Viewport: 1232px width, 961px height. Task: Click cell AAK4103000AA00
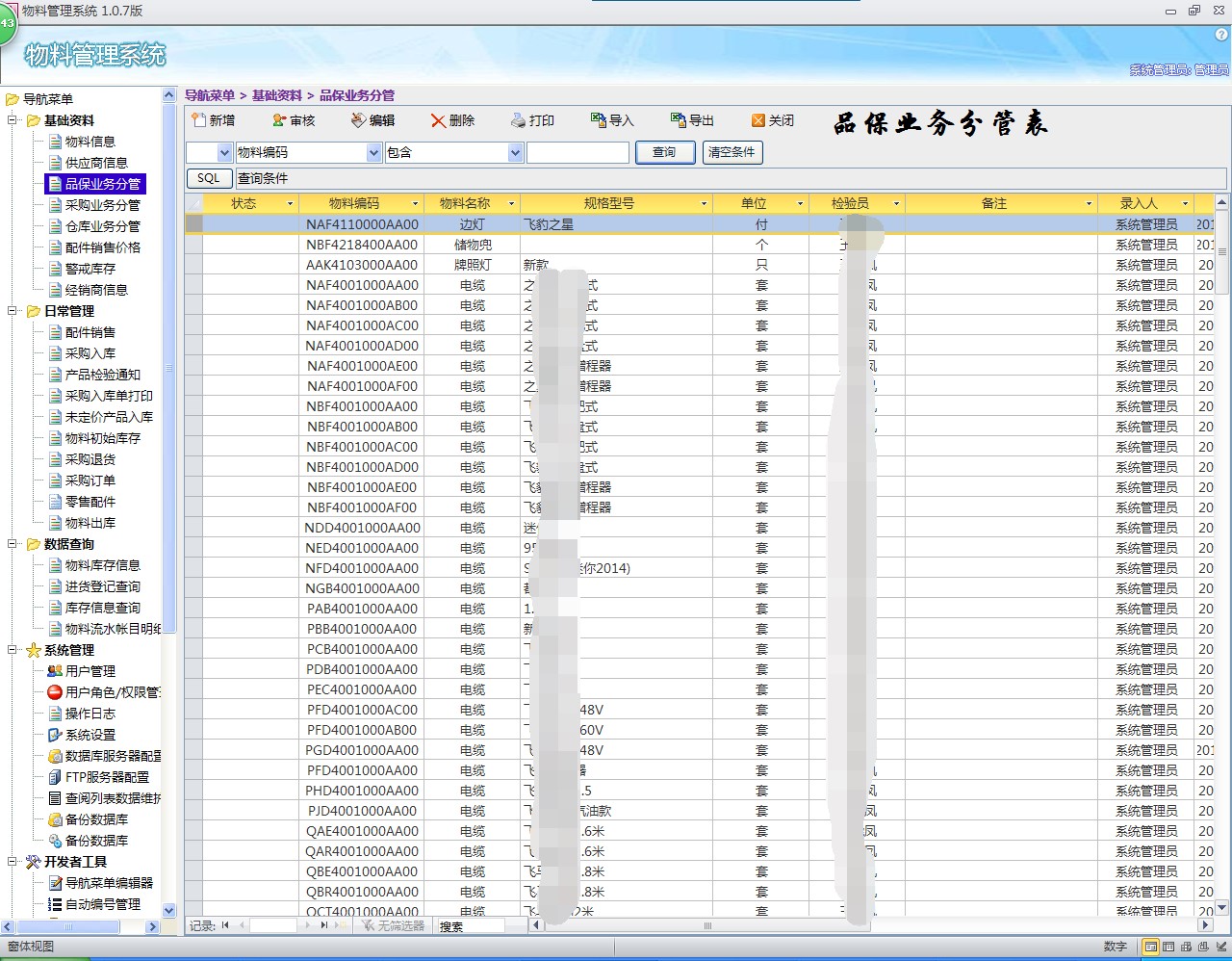(362, 265)
